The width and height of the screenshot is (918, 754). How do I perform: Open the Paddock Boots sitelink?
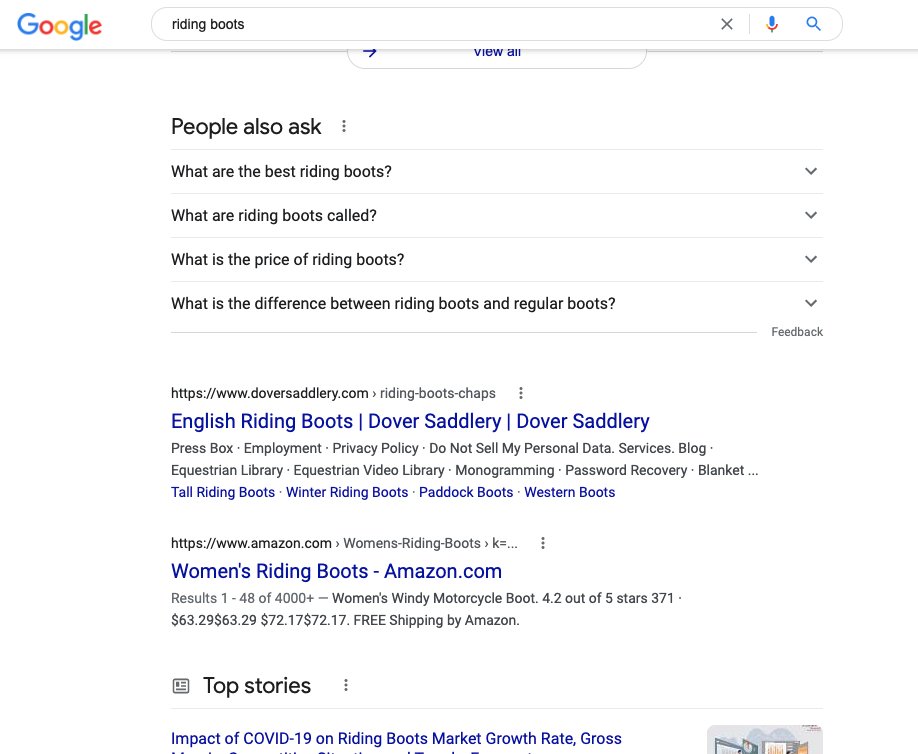click(466, 492)
